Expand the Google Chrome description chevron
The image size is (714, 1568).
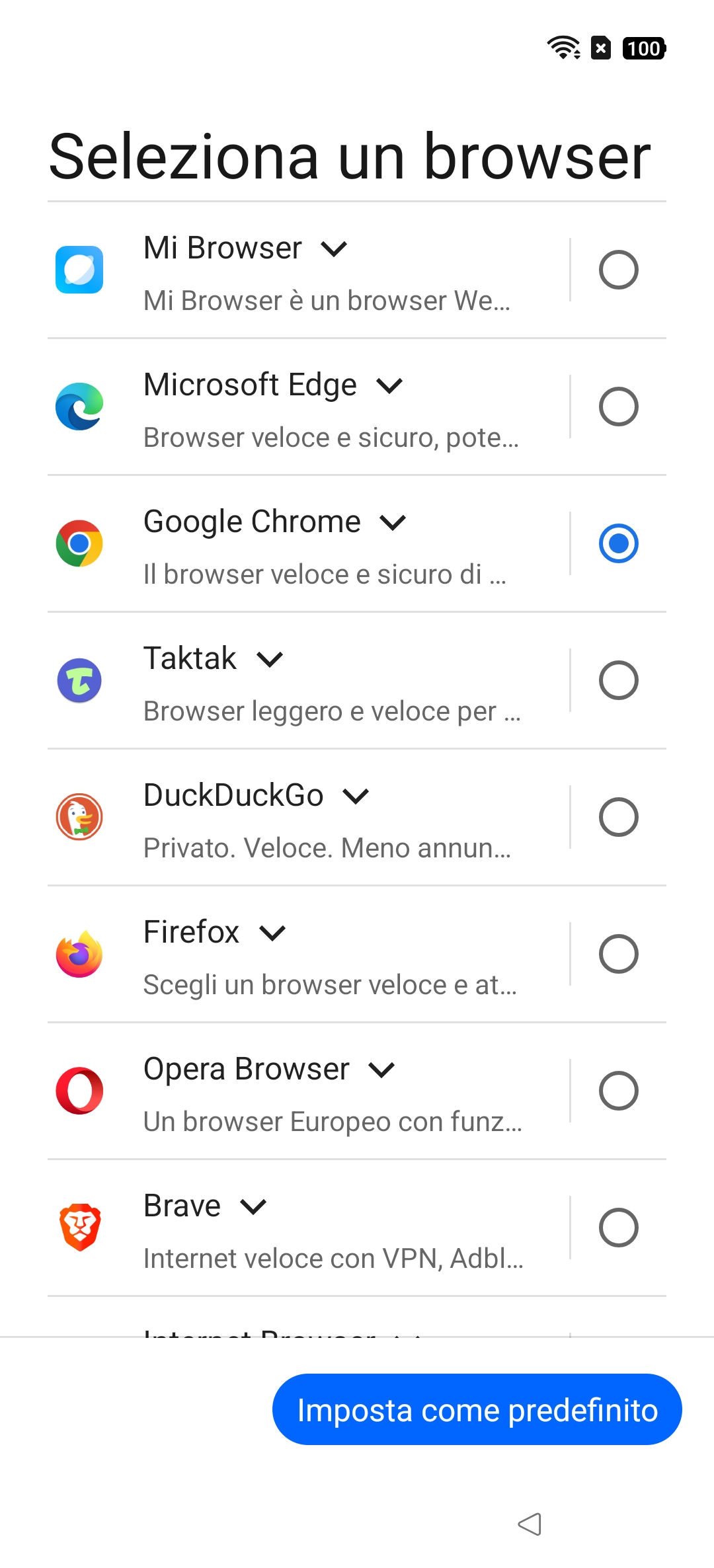(x=393, y=523)
